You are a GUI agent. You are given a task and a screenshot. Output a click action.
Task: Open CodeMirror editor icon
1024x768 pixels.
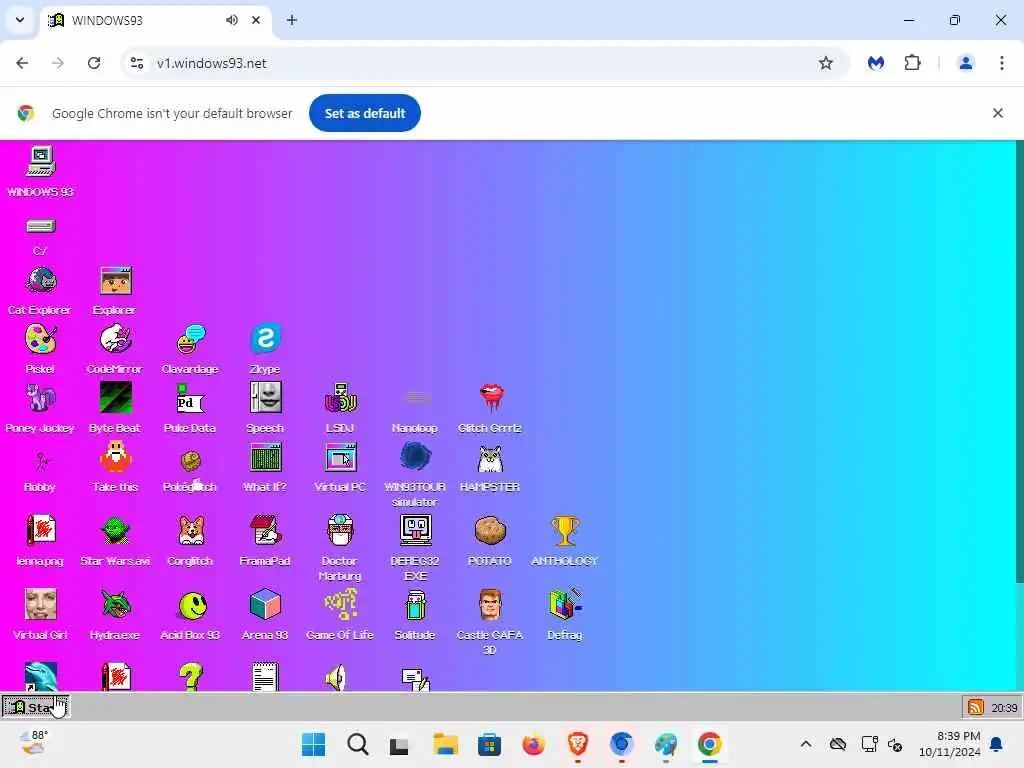pos(116,340)
